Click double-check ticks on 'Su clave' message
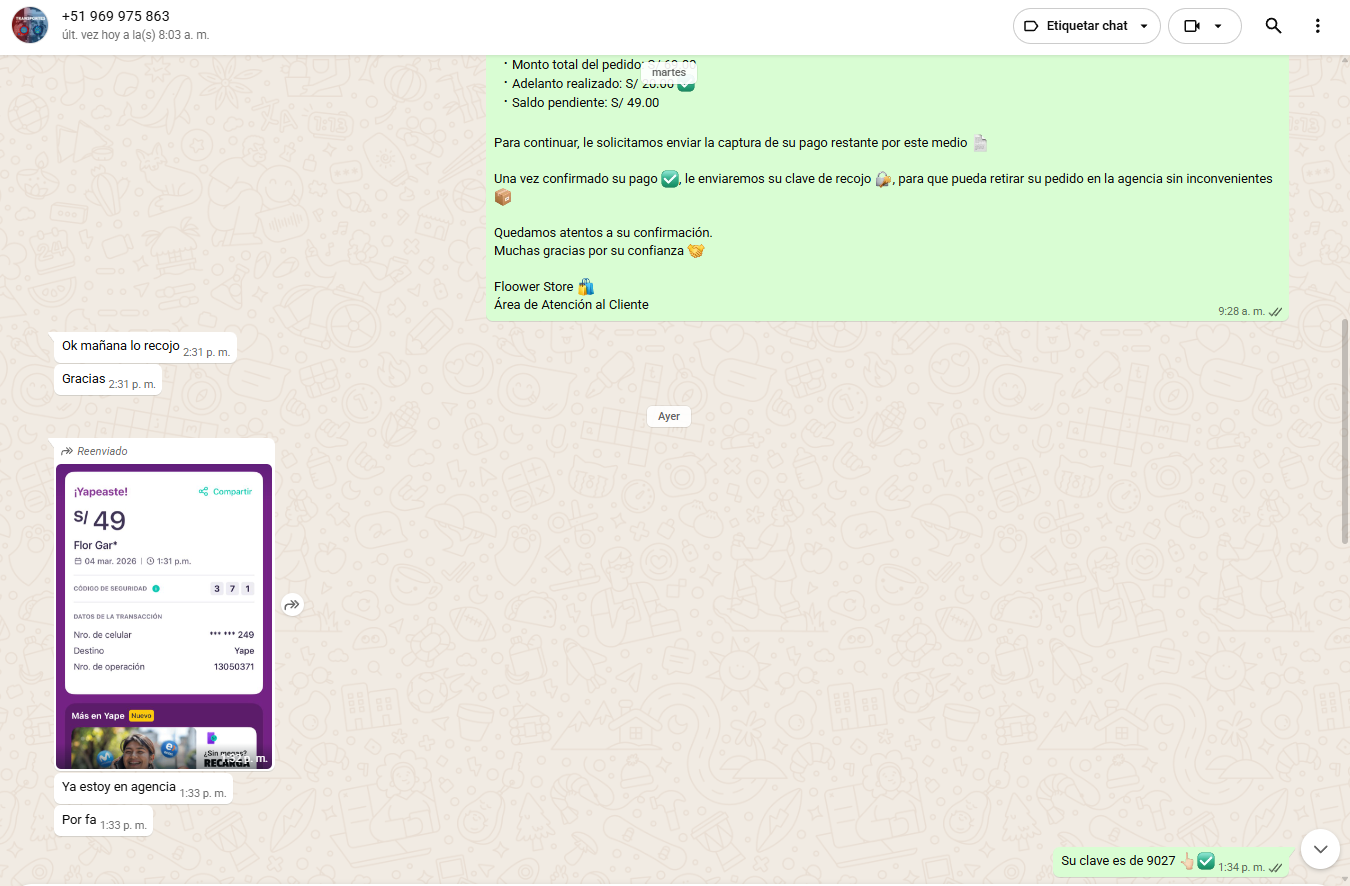The image size is (1350, 886). (1275, 868)
